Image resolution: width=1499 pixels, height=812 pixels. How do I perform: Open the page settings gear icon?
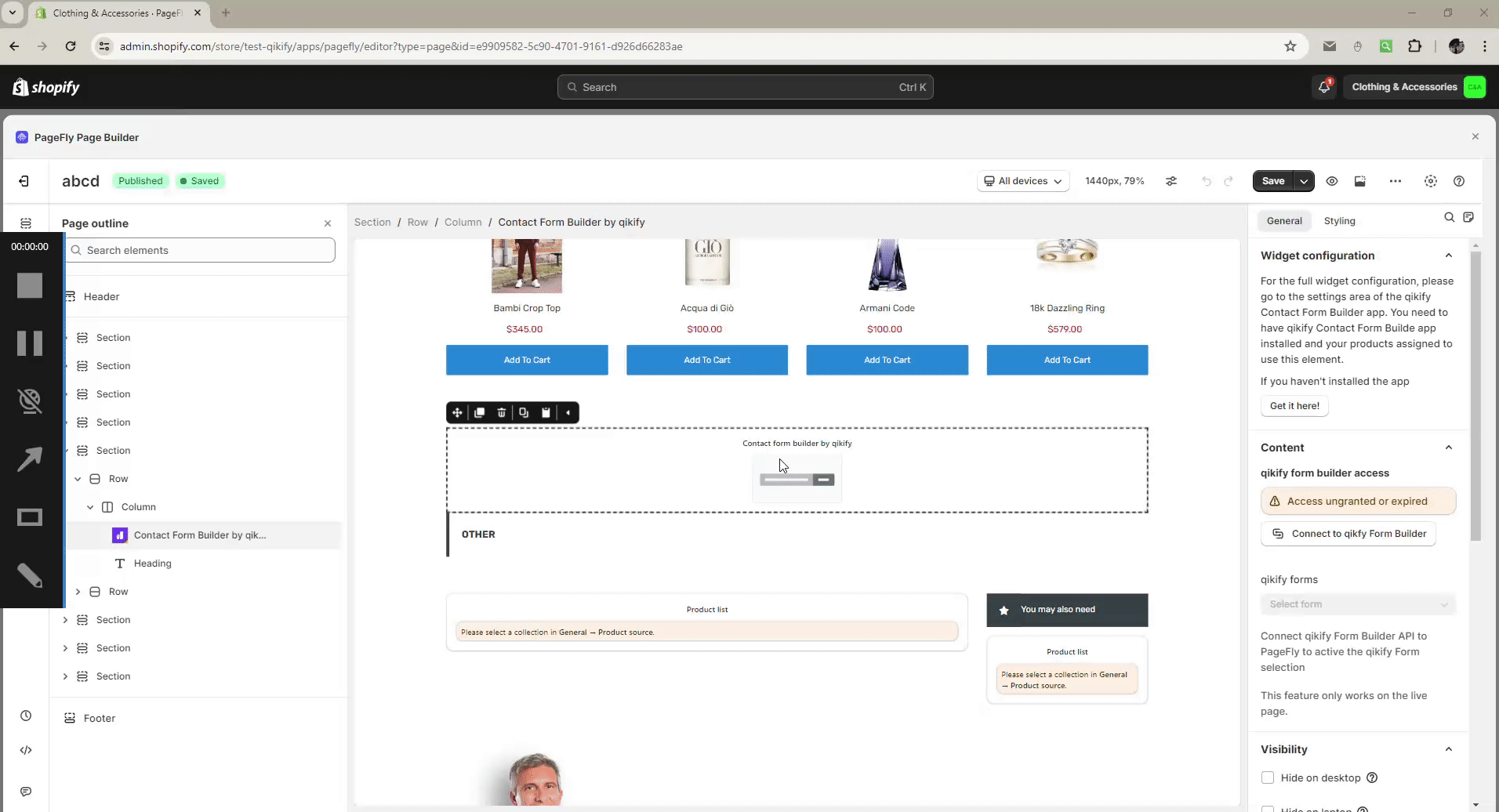click(1431, 181)
